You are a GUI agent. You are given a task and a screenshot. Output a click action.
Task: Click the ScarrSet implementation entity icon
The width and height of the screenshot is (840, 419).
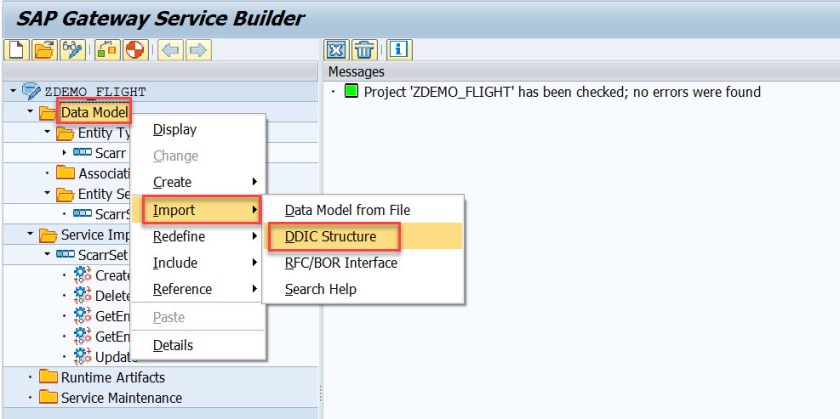pyautogui.click(x=65, y=253)
